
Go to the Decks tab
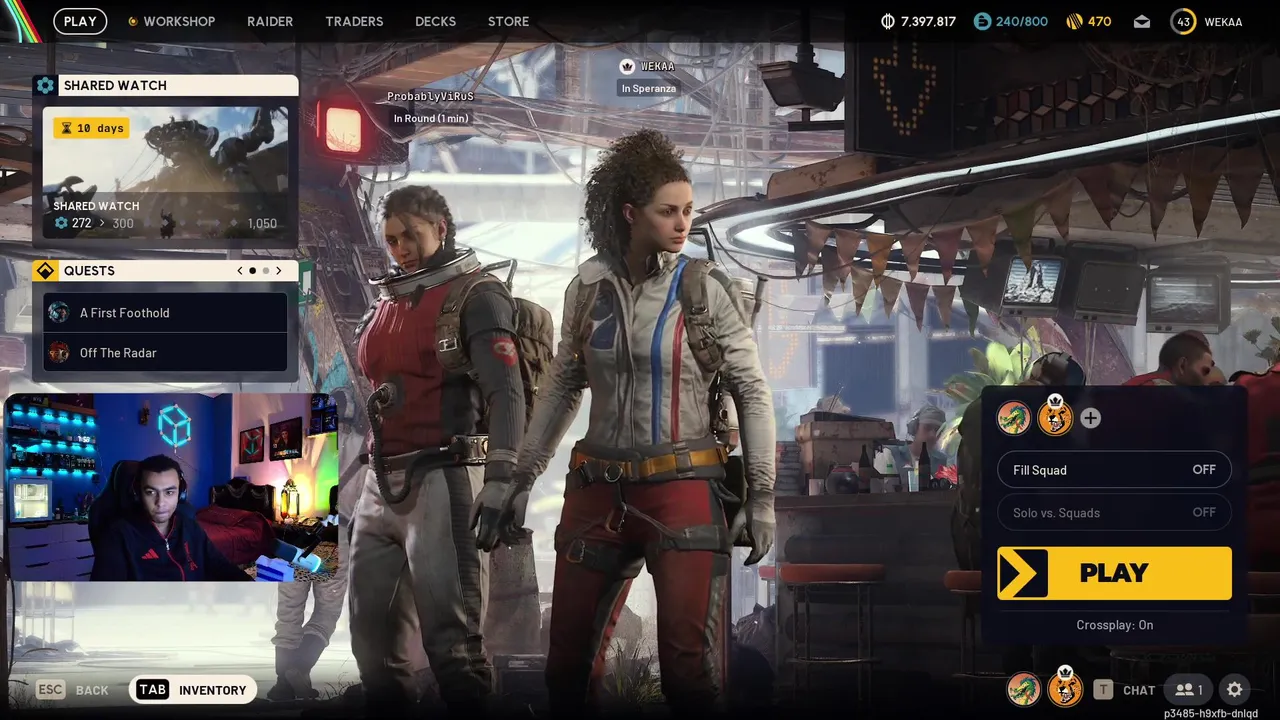(x=435, y=21)
